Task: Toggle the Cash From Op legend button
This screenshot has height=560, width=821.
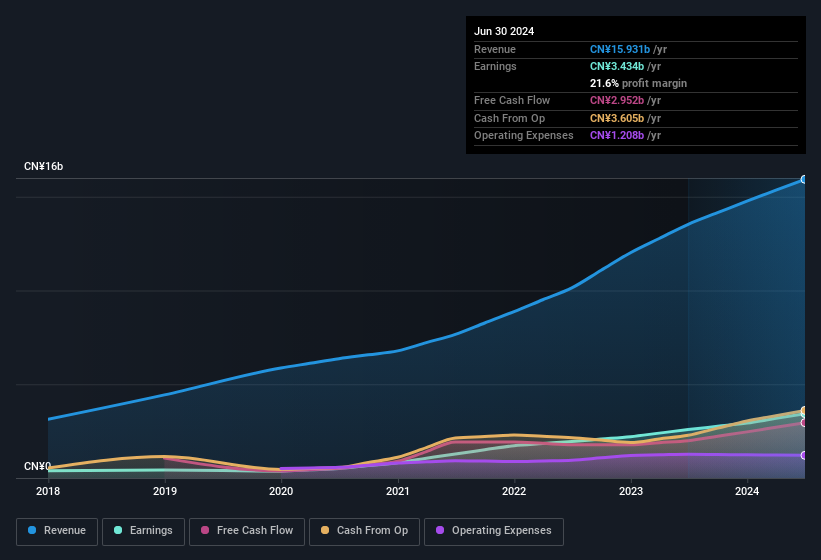Action: point(364,531)
